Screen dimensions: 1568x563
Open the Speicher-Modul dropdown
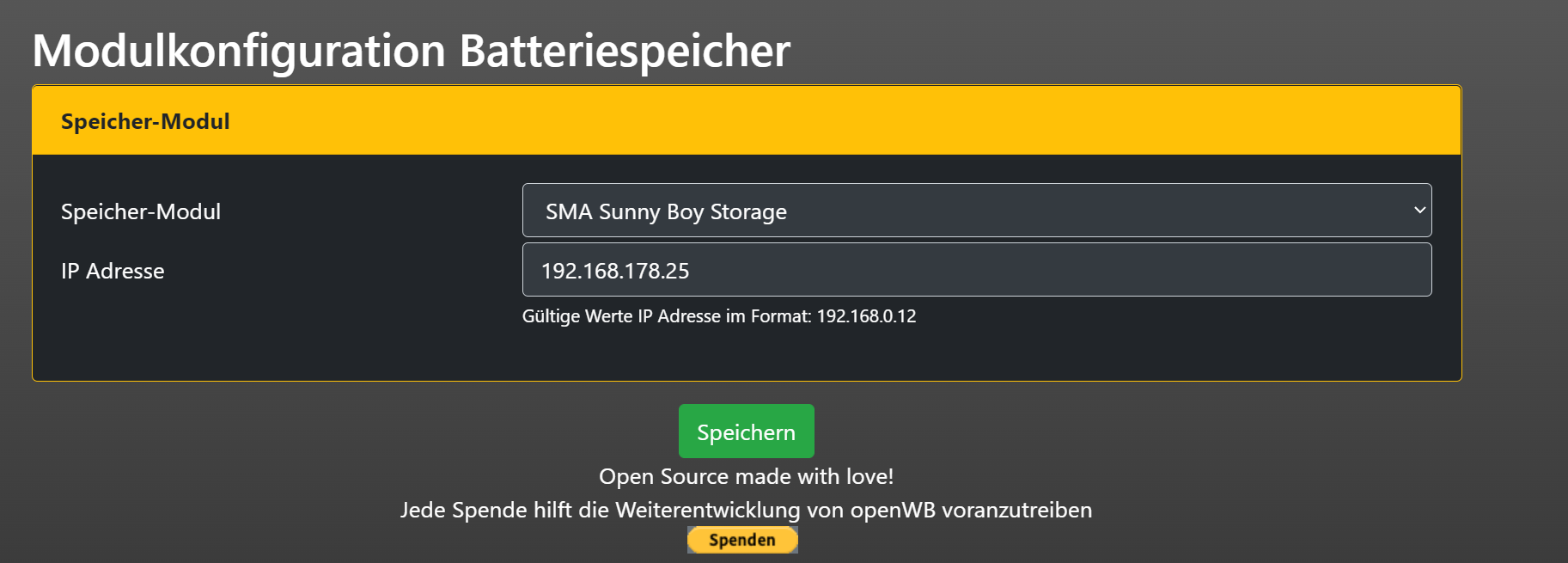tap(976, 211)
